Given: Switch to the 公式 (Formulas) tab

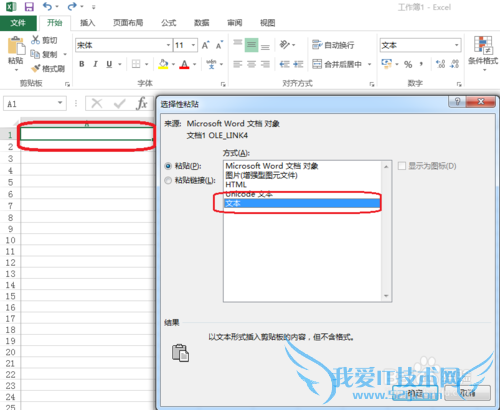Looking at the screenshot, I should (169, 23).
